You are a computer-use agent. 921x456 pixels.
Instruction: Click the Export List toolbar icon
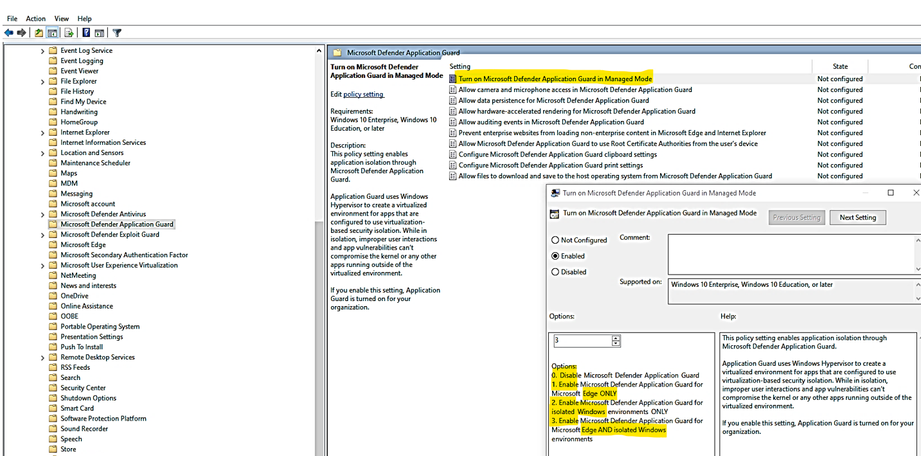[69, 33]
